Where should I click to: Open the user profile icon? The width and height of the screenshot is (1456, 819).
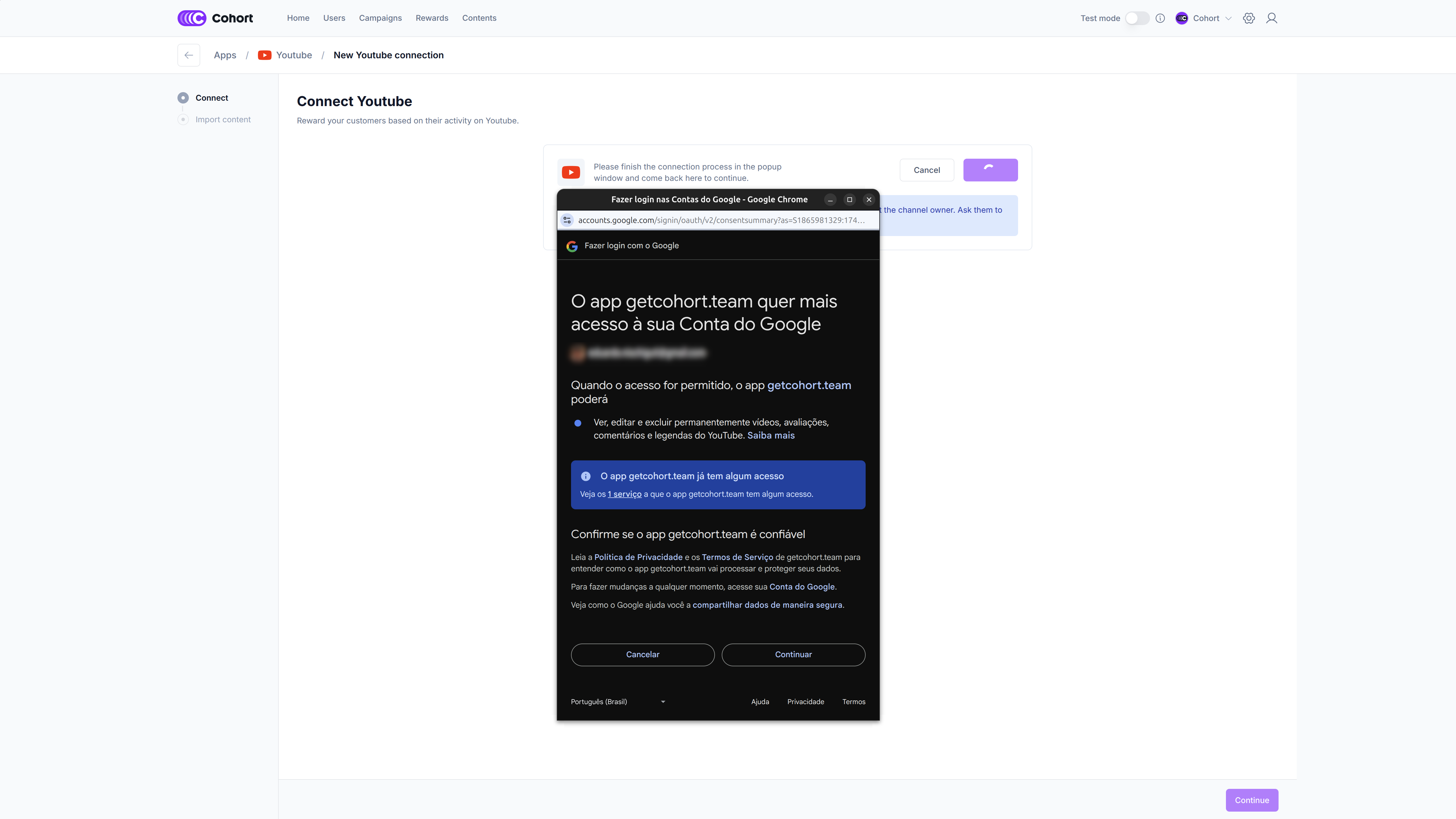click(1272, 18)
